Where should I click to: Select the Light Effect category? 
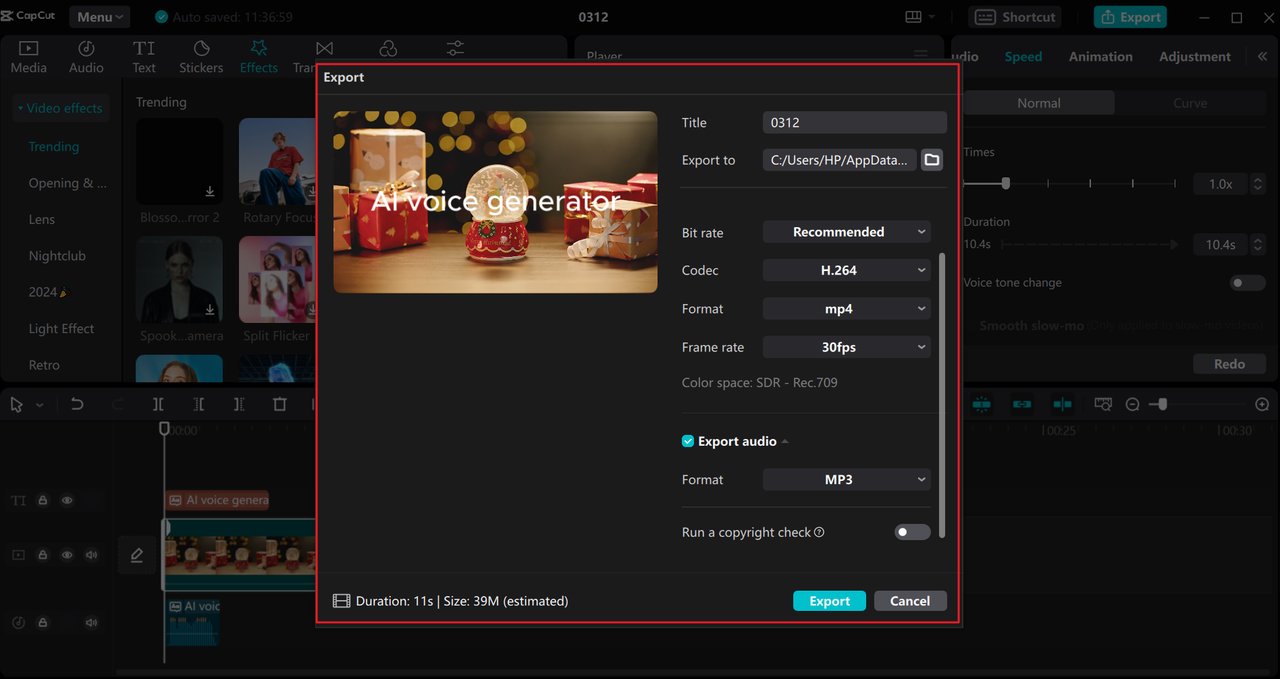61,328
